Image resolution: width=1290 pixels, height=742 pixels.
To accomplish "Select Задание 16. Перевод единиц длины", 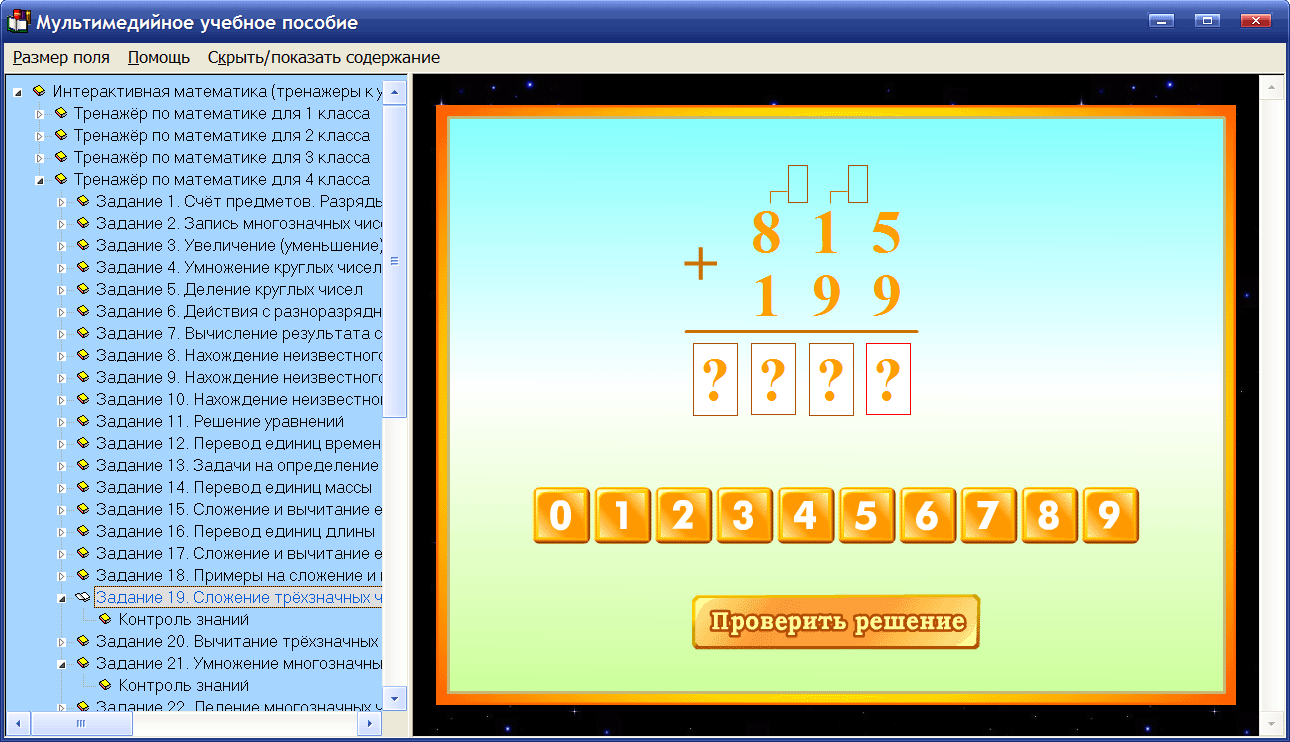I will tap(236, 532).
